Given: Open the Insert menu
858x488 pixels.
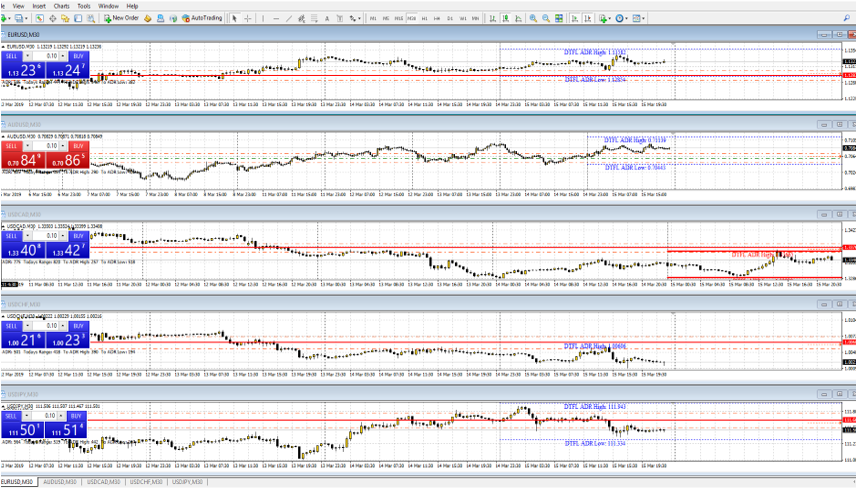Looking at the screenshot, I should coord(39,6).
